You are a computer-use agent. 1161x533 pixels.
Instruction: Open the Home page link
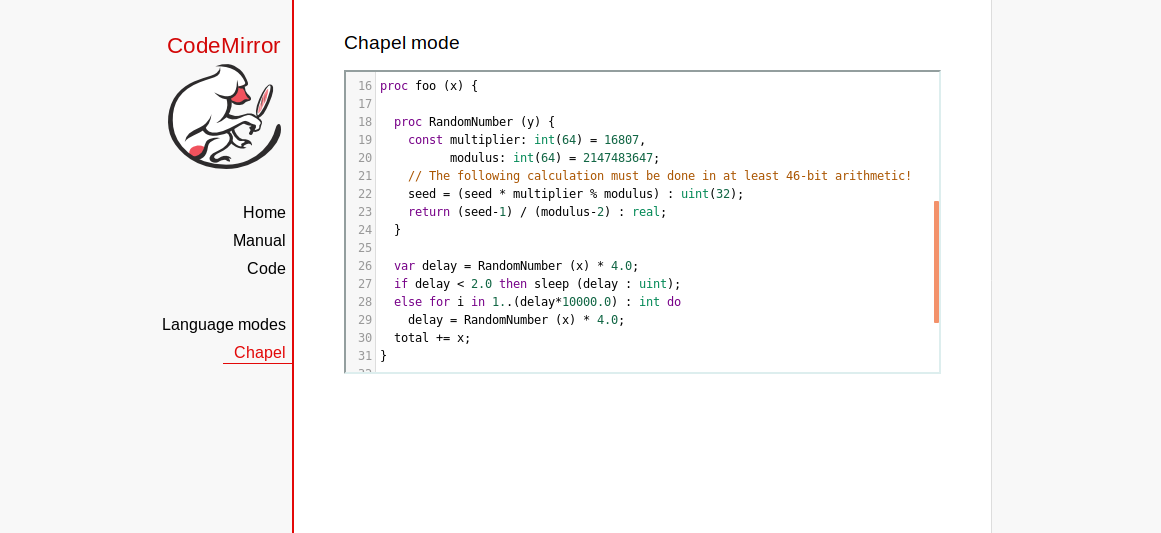pyautogui.click(x=264, y=213)
